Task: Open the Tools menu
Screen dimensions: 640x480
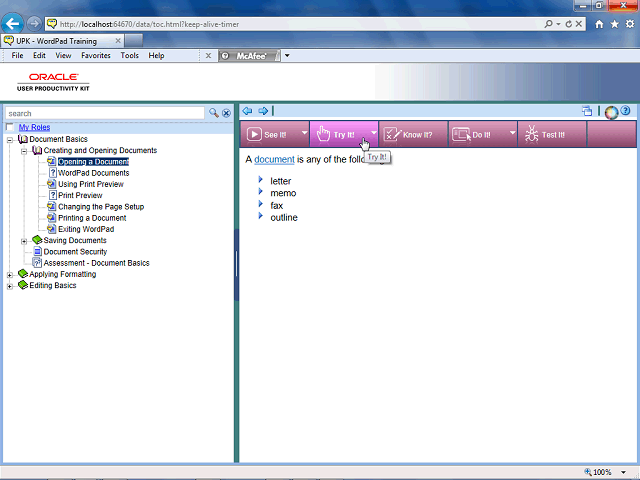Action: [130, 56]
